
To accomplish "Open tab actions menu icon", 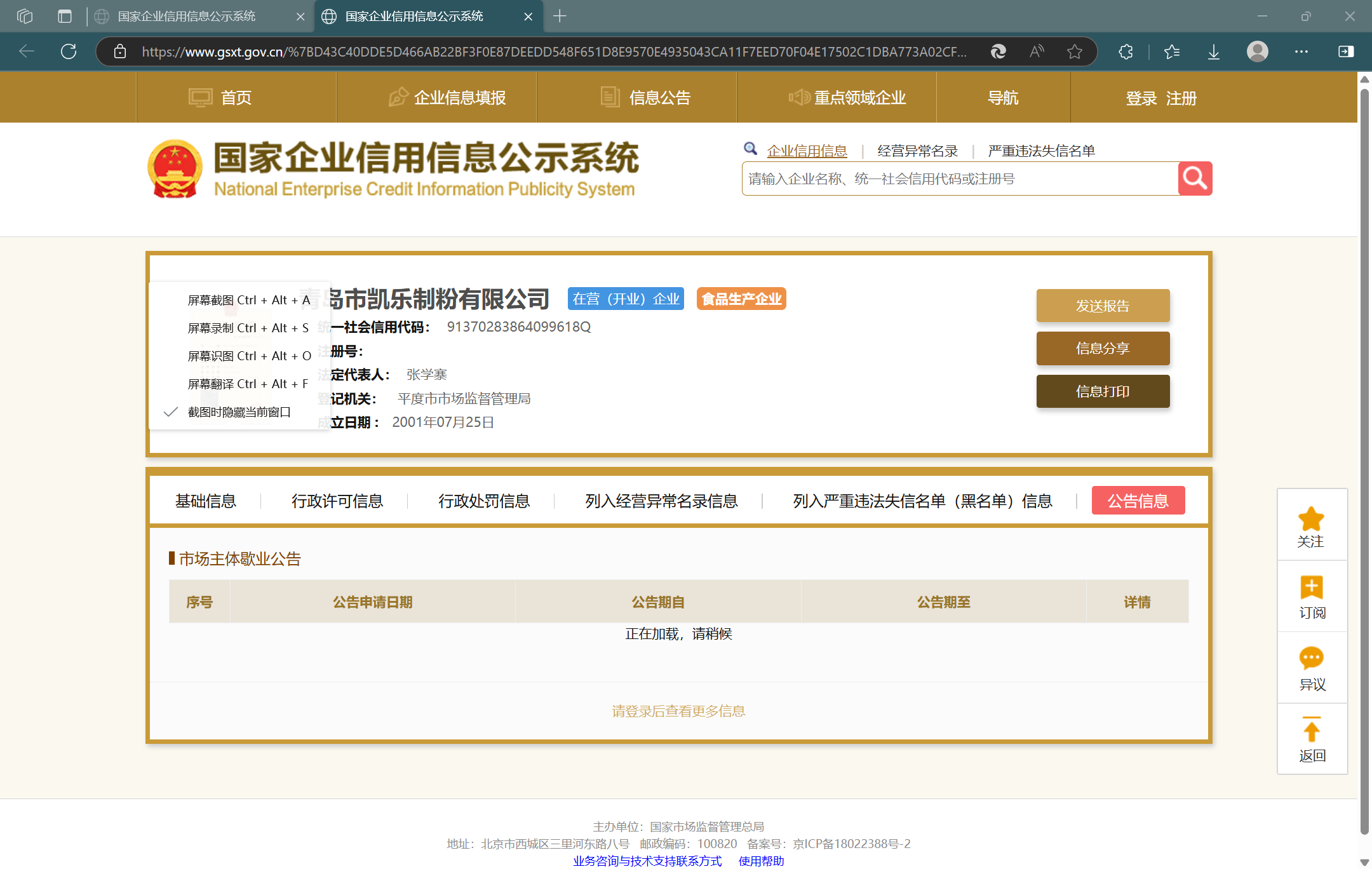I will [x=65, y=16].
